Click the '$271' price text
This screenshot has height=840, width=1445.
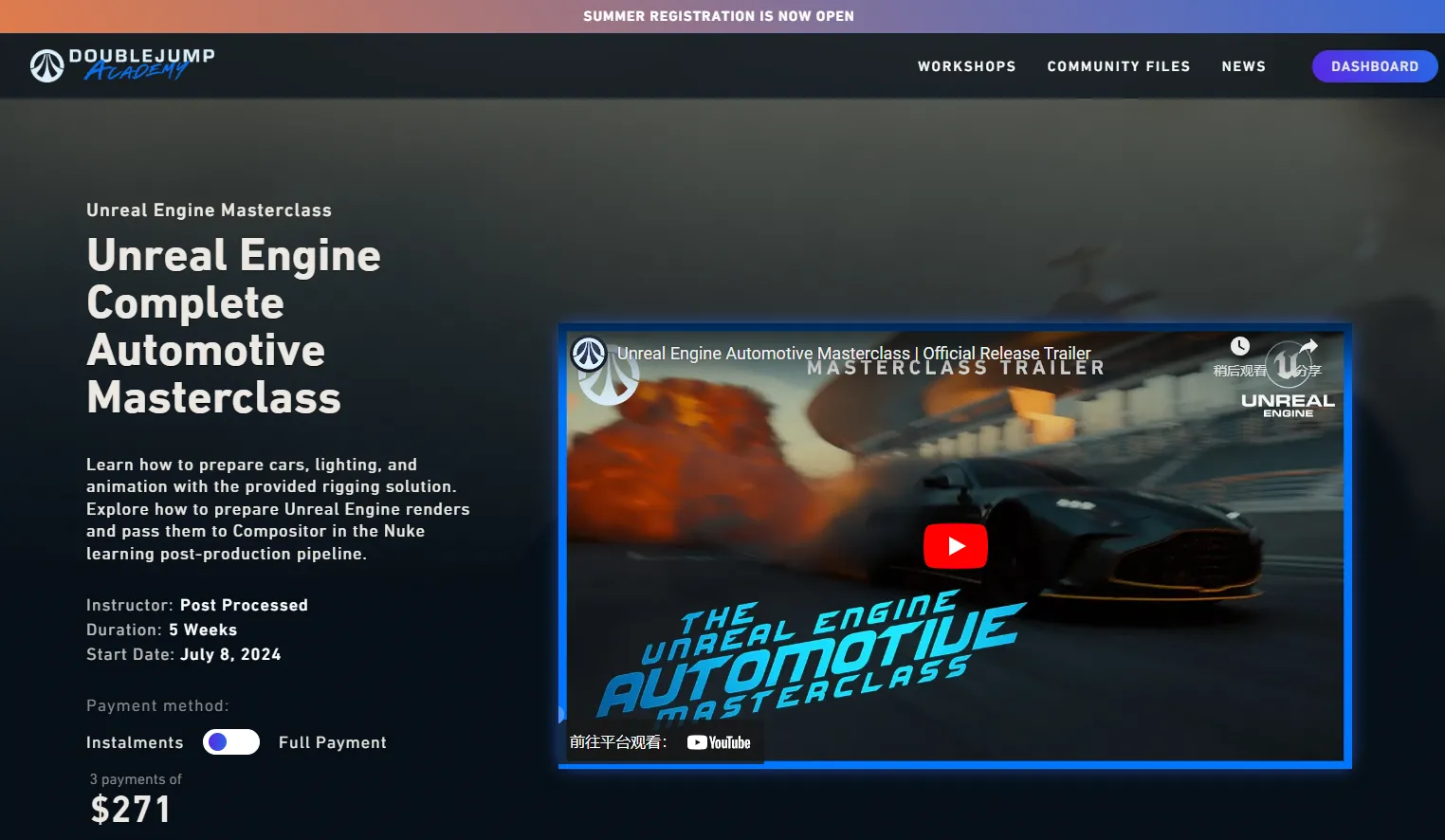coord(131,810)
